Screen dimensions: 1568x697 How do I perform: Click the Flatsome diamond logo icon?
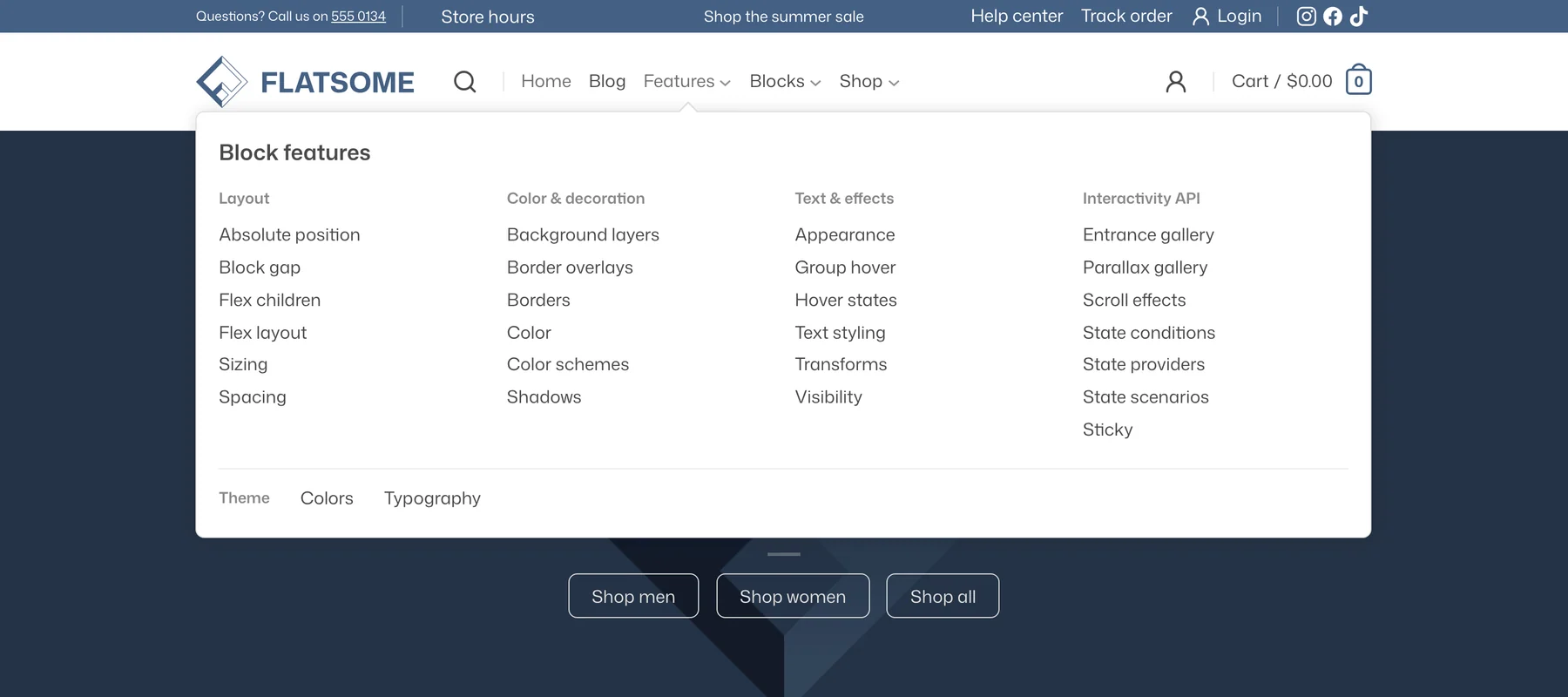point(222,82)
